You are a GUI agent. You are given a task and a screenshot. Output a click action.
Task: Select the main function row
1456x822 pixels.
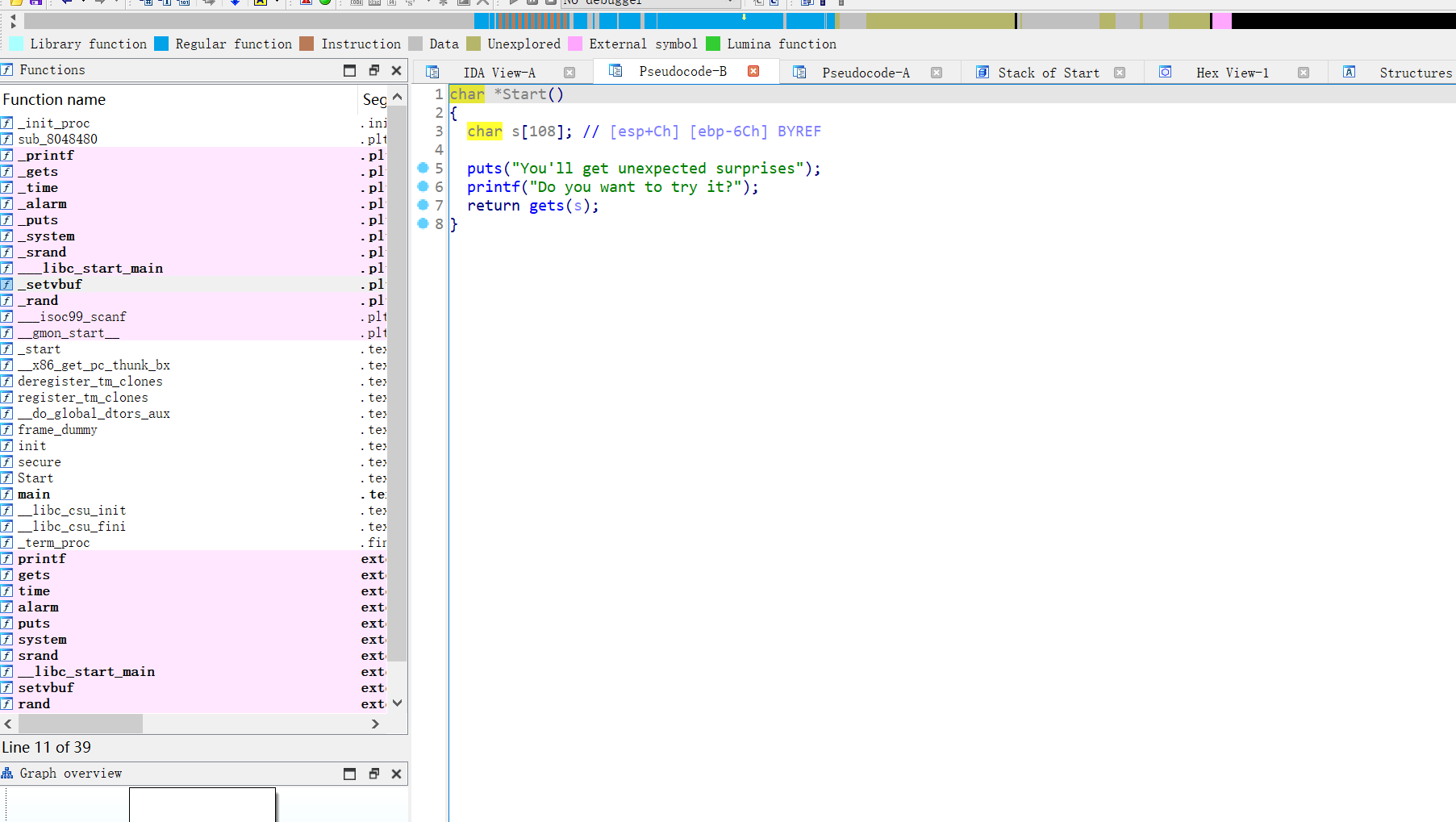194,494
